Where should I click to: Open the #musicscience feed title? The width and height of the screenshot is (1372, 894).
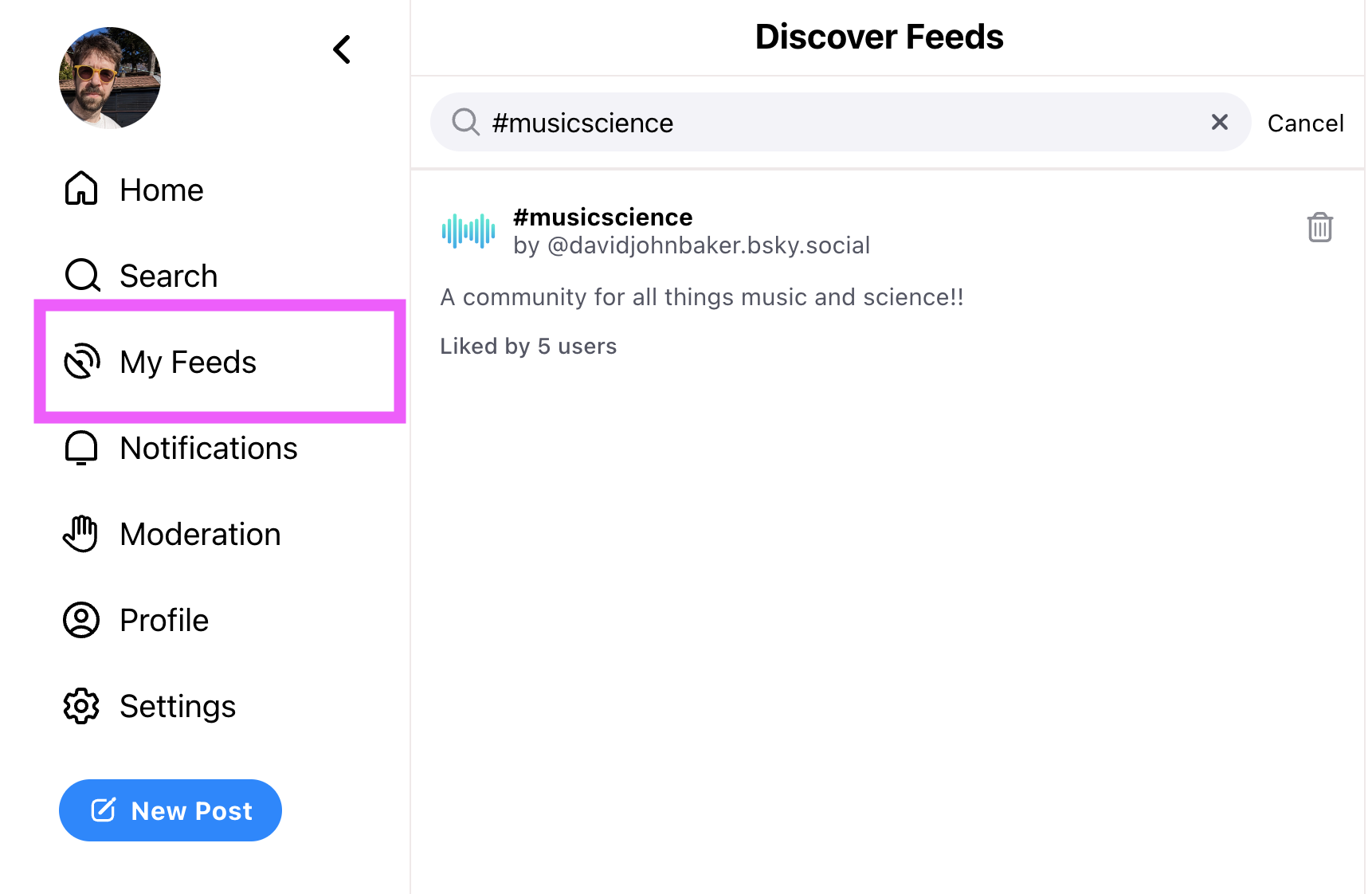click(x=602, y=217)
